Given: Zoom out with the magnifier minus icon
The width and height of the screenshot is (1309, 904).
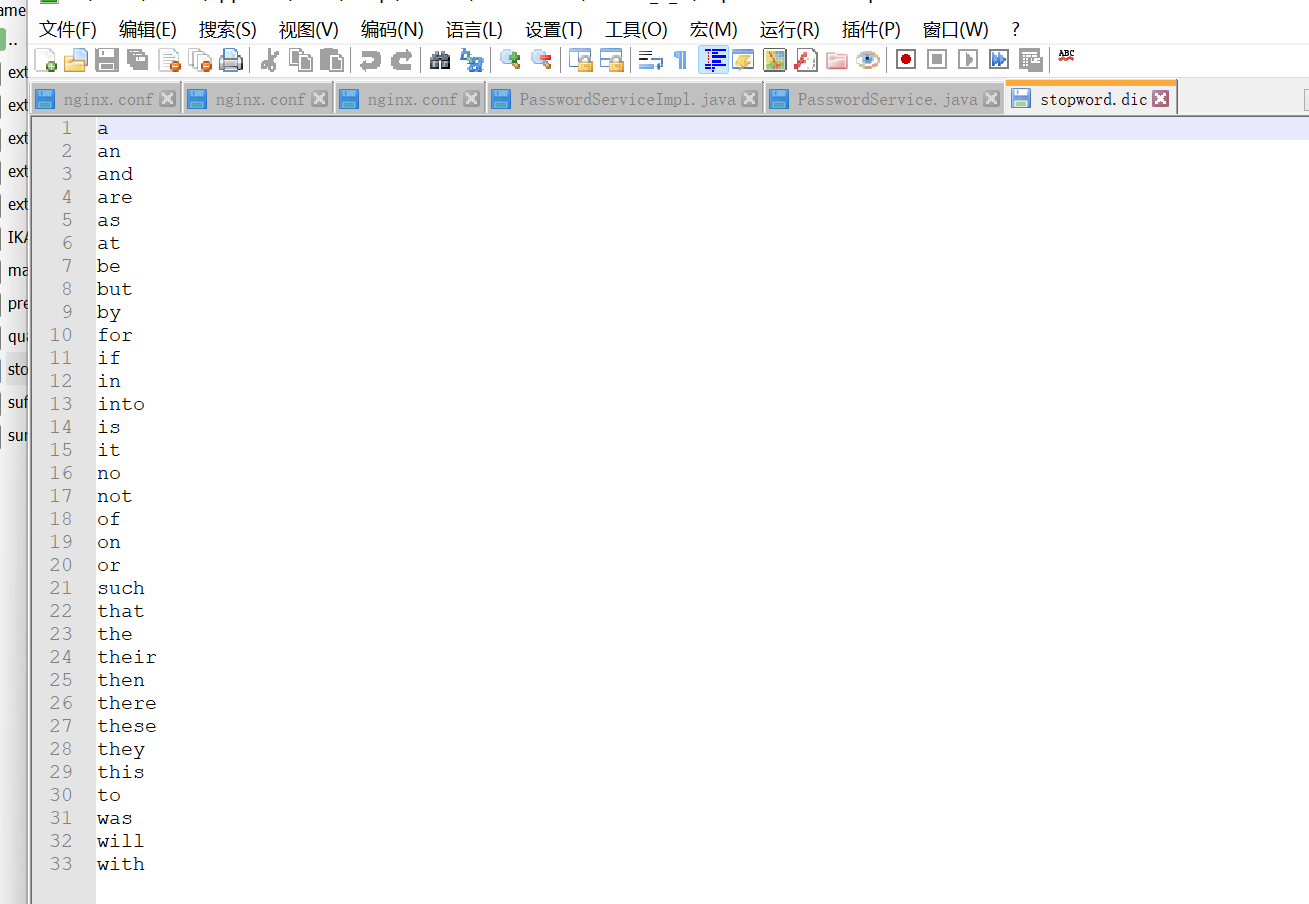Looking at the screenshot, I should pyautogui.click(x=541, y=60).
